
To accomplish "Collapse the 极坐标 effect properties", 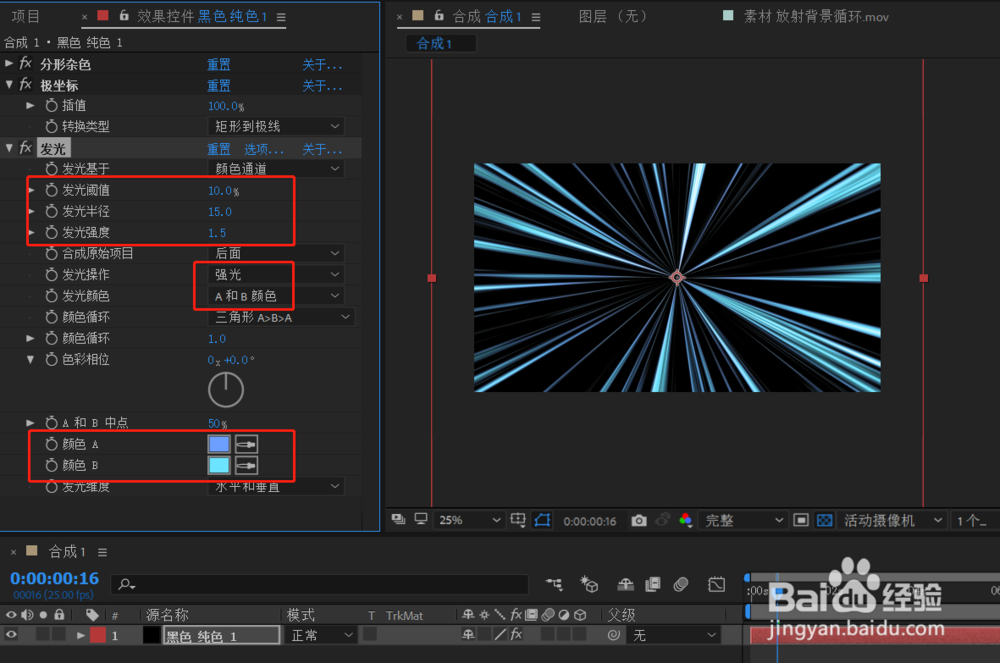I will [x=9, y=84].
